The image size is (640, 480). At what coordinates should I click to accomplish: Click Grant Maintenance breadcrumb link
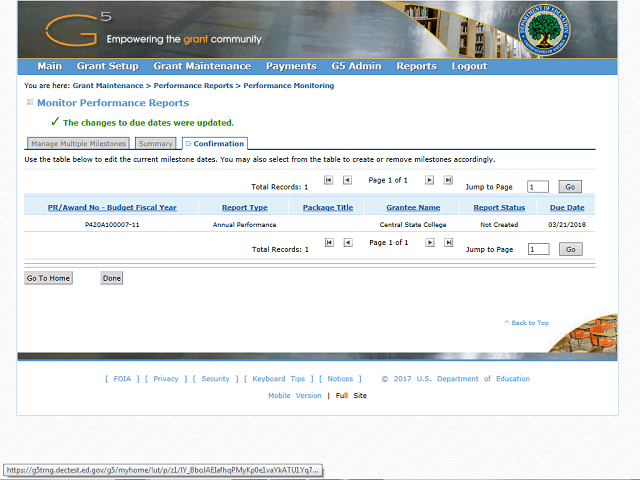[108, 86]
